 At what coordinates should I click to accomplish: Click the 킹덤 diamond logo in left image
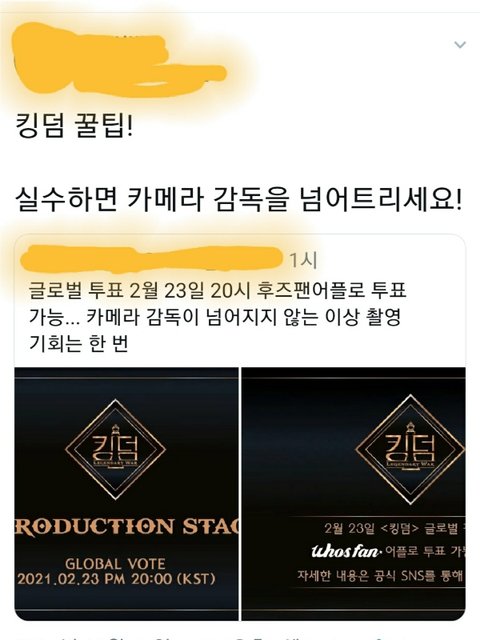(x=116, y=449)
